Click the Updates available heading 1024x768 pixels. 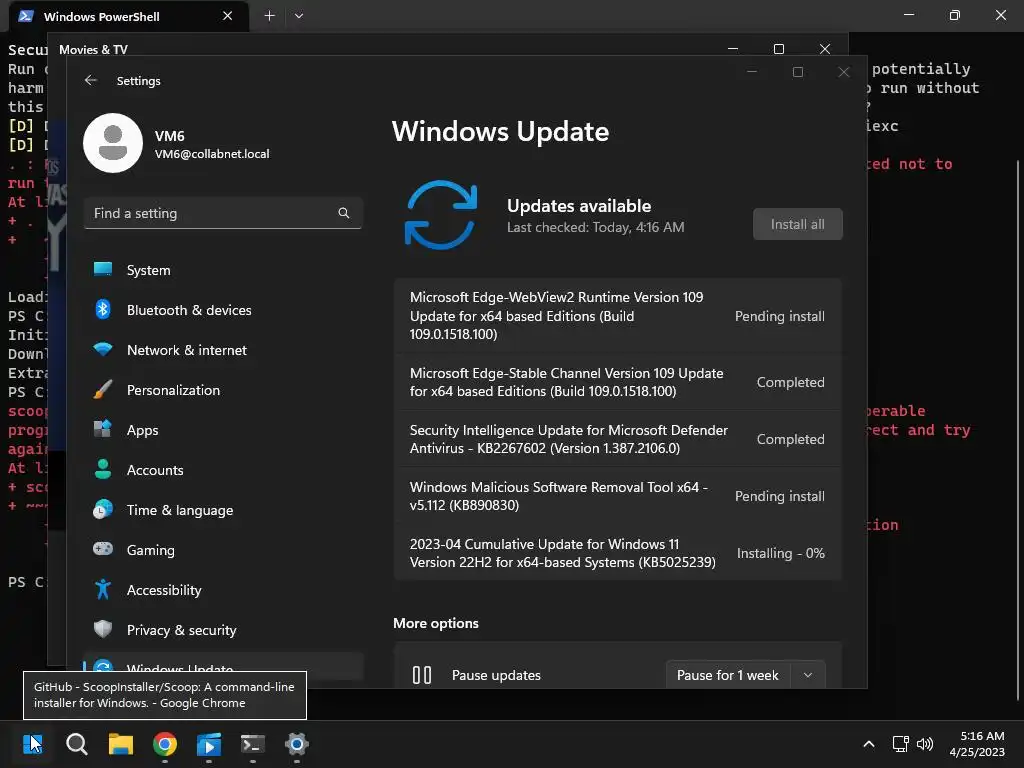(579, 206)
